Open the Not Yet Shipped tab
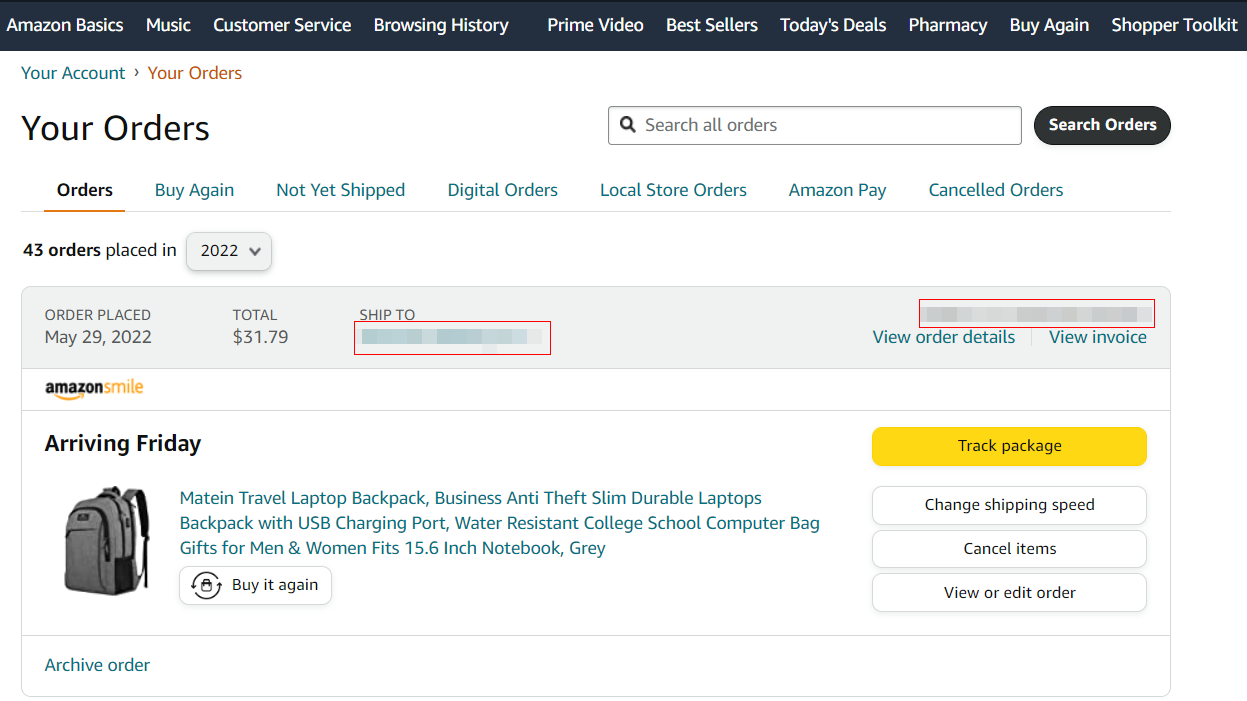 click(341, 190)
